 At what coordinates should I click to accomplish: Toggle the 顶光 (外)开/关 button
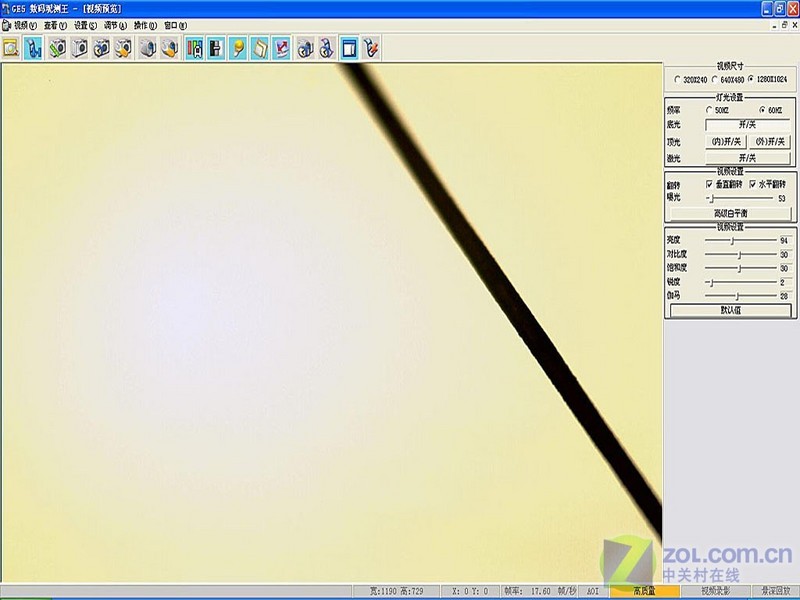770,141
